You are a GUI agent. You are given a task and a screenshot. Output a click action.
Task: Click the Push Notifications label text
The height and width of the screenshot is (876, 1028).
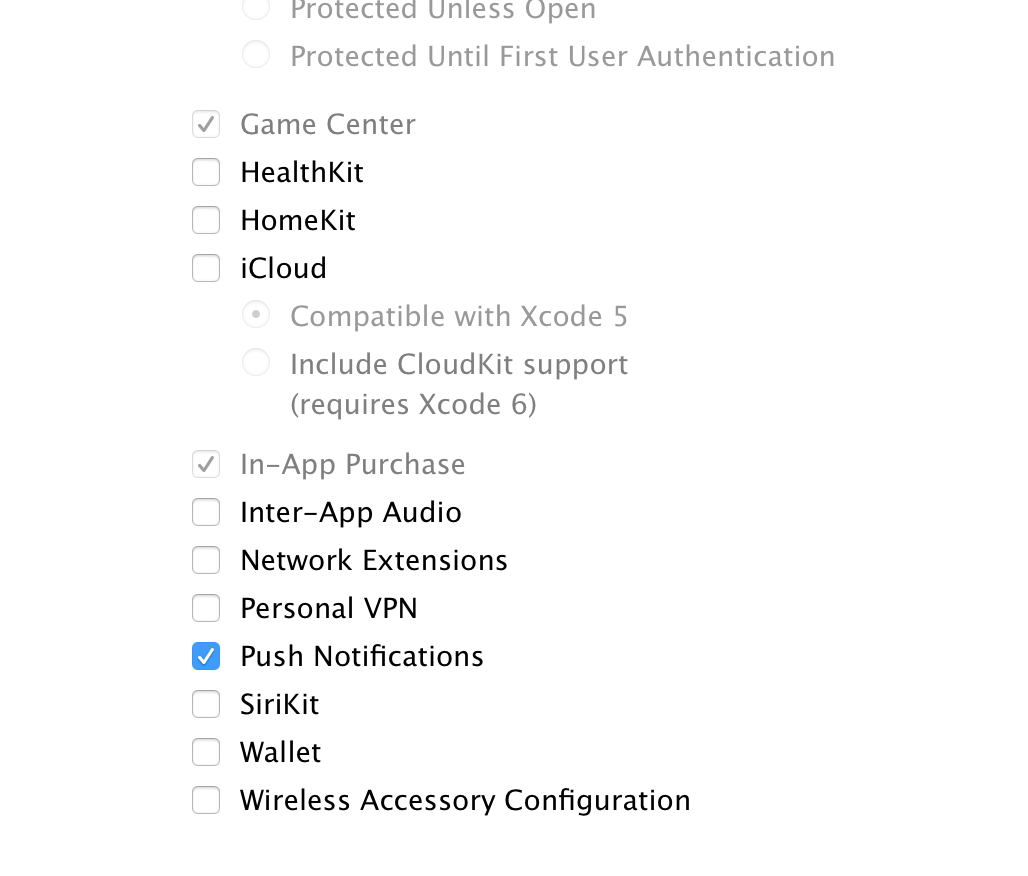pyautogui.click(x=362, y=656)
